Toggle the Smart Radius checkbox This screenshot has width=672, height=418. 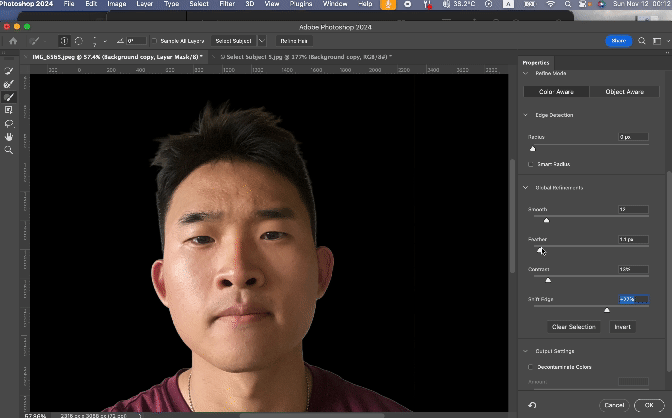tap(531, 163)
